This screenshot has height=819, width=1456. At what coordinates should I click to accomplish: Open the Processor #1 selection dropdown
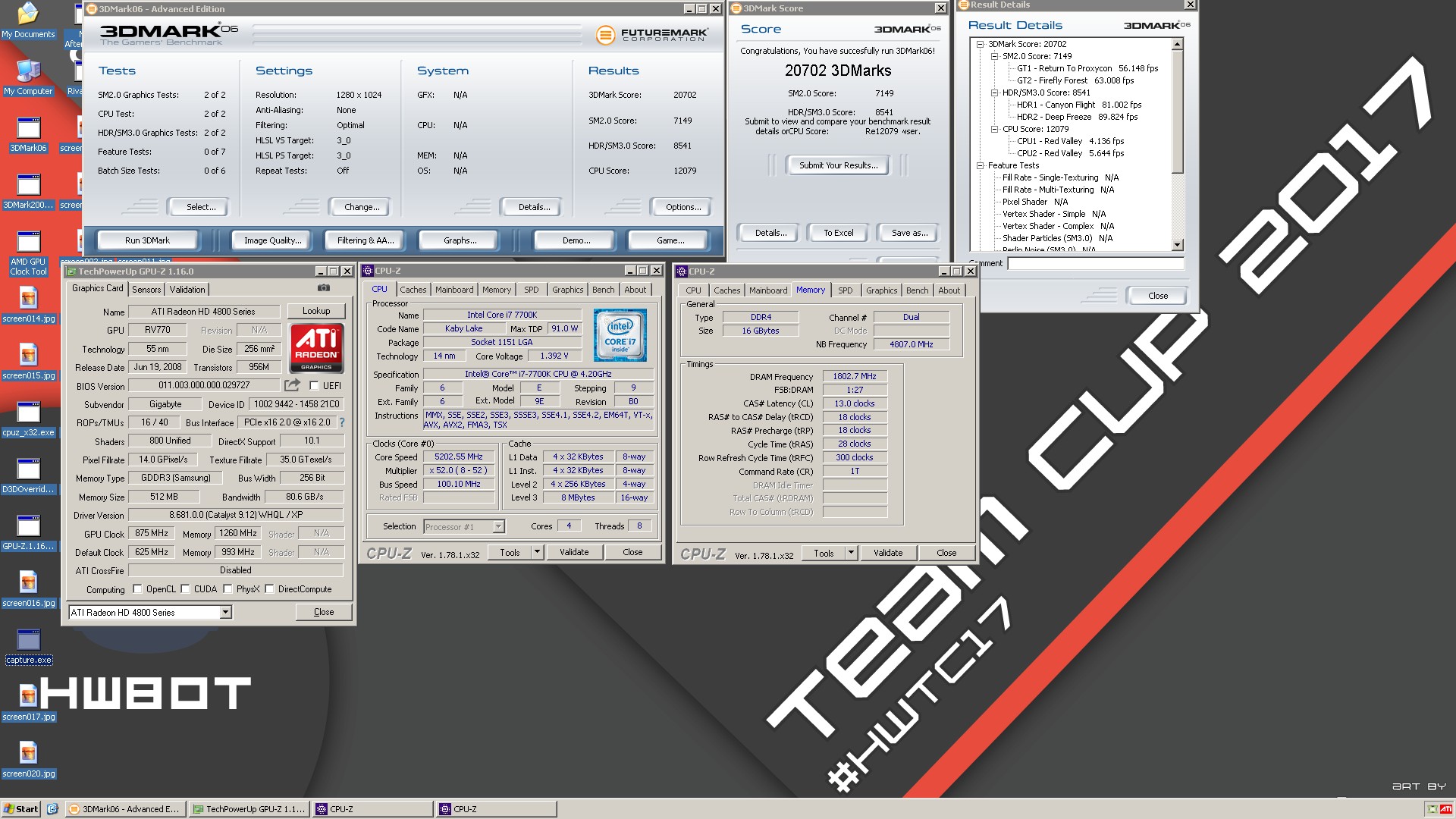click(498, 526)
